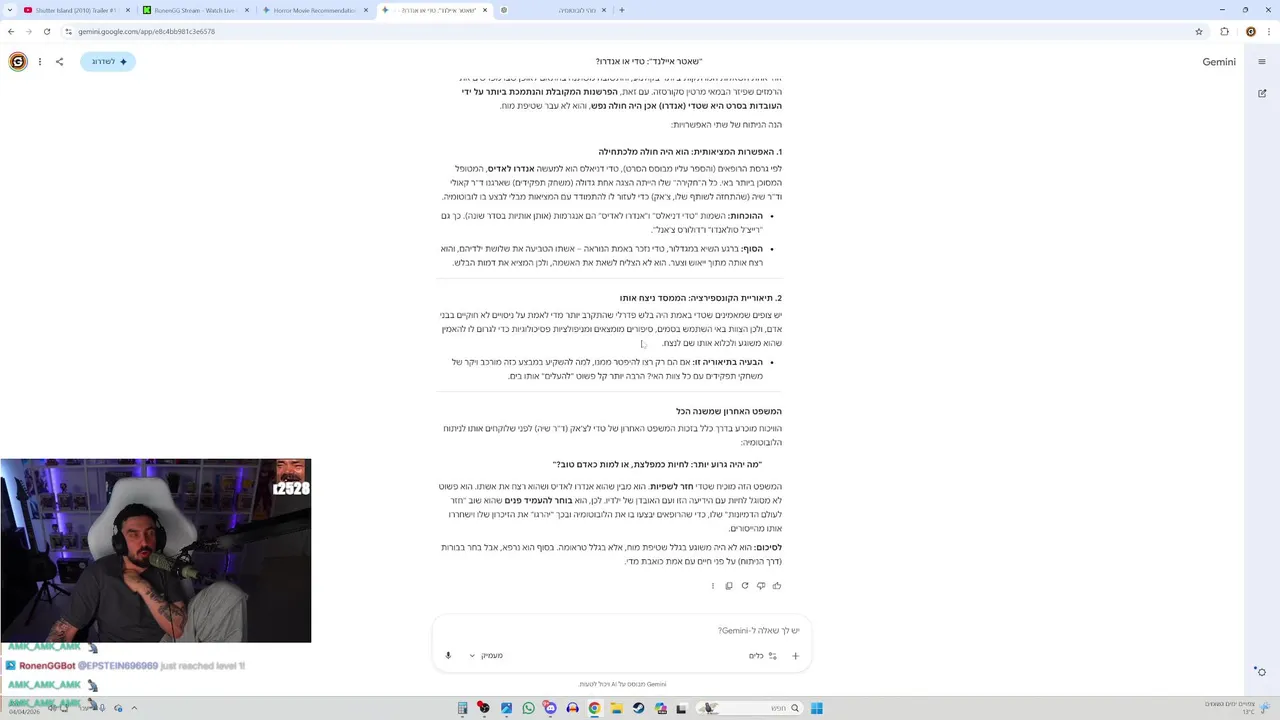
Task: View site information icon in address bar
Action: pos(68,32)
